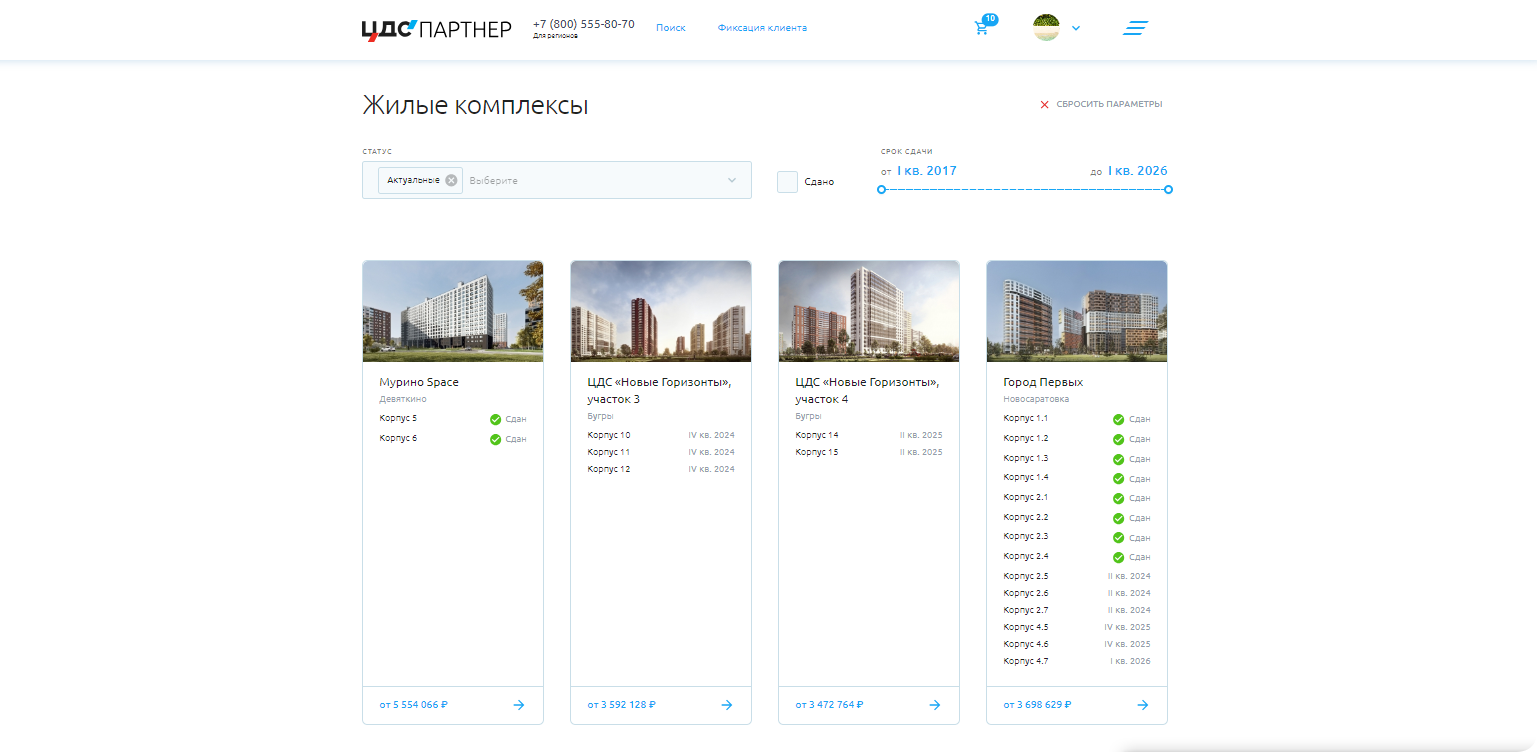Image resolution: width=1537 pixels, height=752 pixels.
Task: Open the shopping cart icon
Action: click(981, 28)
